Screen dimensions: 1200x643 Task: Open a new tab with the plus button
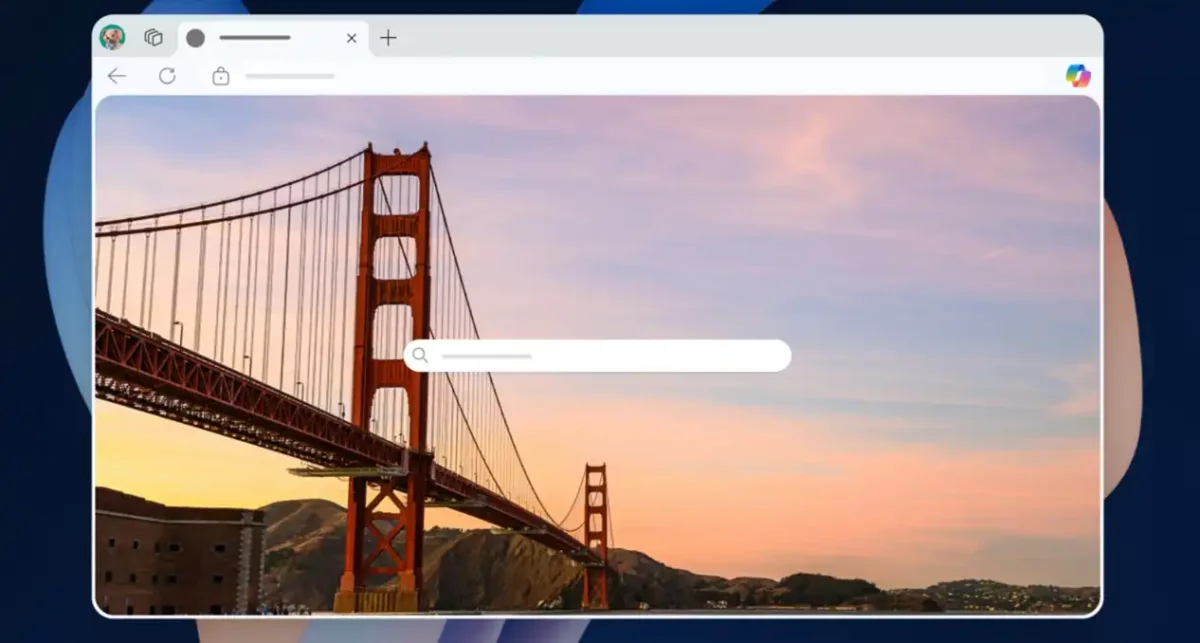point(388,38)
